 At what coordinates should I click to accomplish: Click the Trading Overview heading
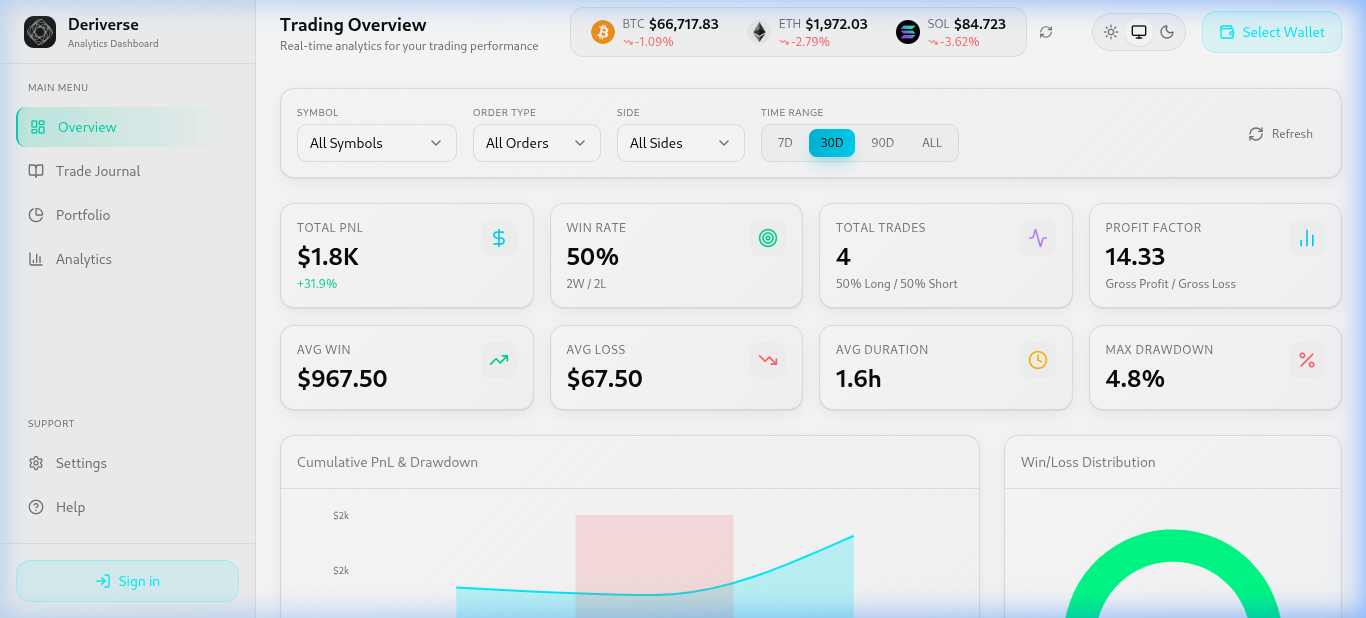tap(353, 25)
